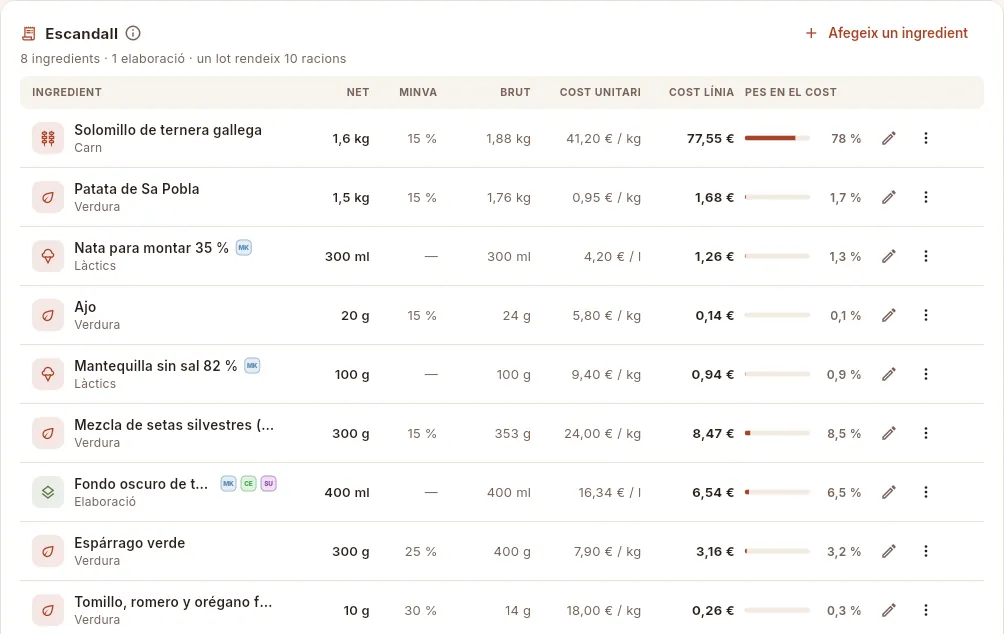This screenshot has height=634, width=1004.
Task: Click the meat category icon for Solomillo
Action: (48, 138)
